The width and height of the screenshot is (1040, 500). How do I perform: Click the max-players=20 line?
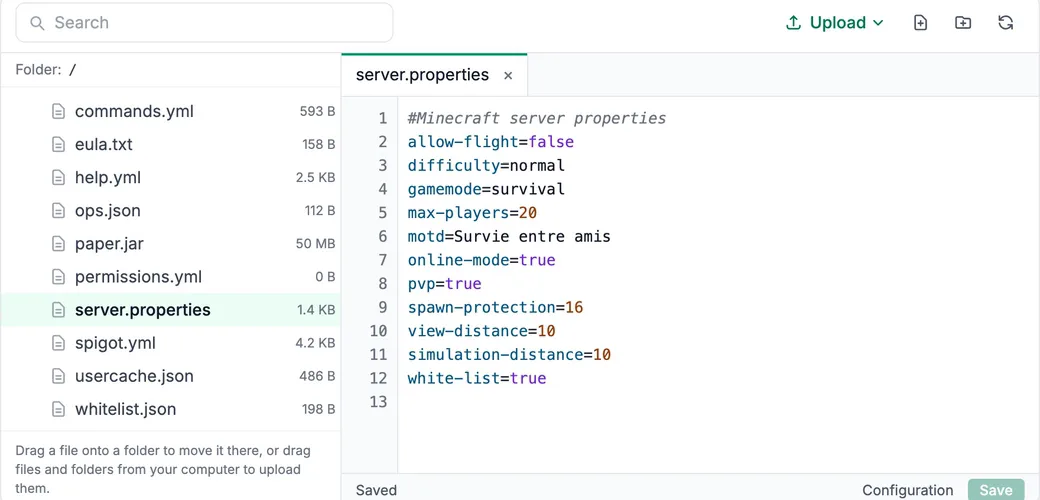point(472,213)
